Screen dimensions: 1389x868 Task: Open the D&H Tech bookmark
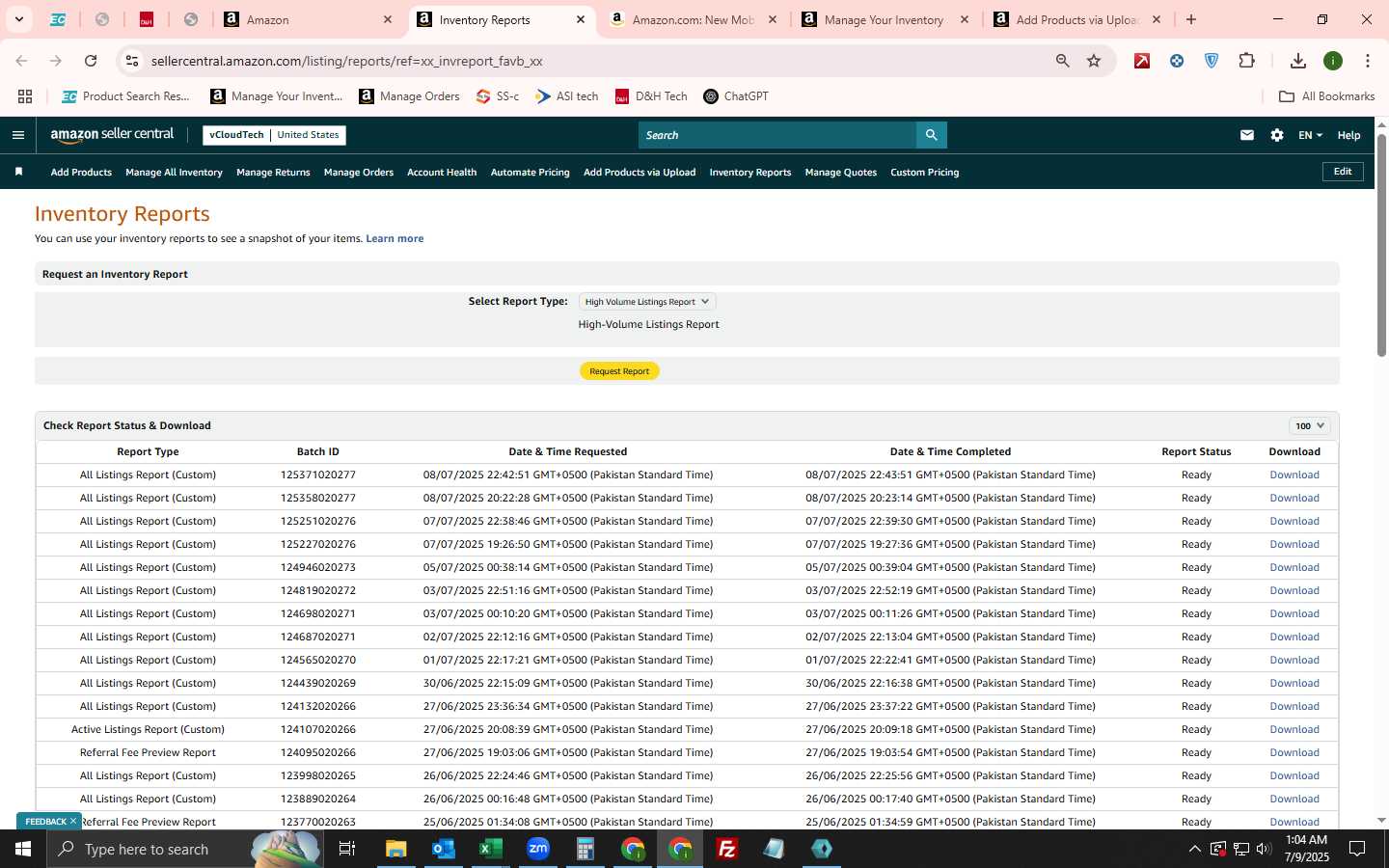(651, 96)
